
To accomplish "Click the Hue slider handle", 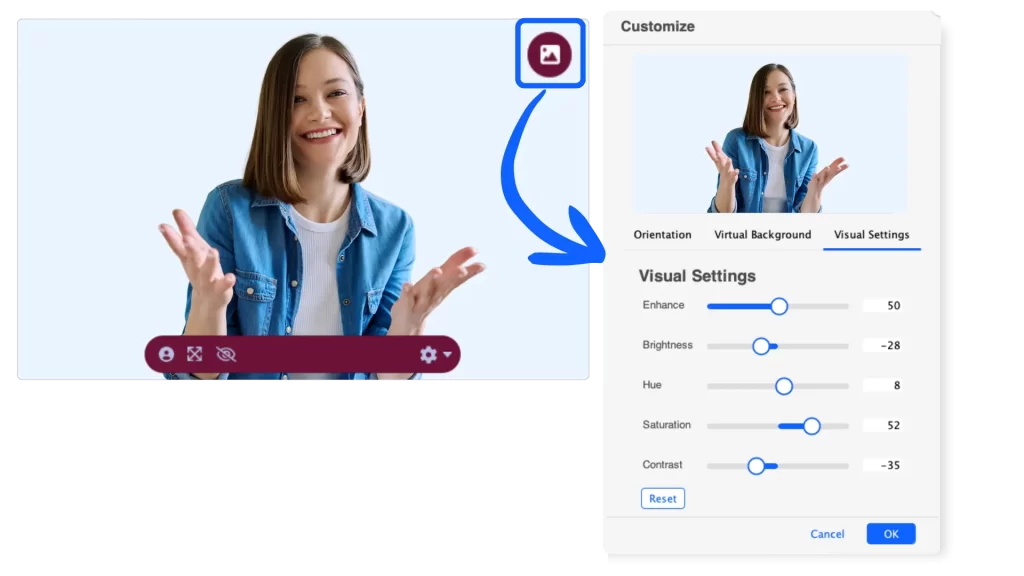I will [784, 386].
